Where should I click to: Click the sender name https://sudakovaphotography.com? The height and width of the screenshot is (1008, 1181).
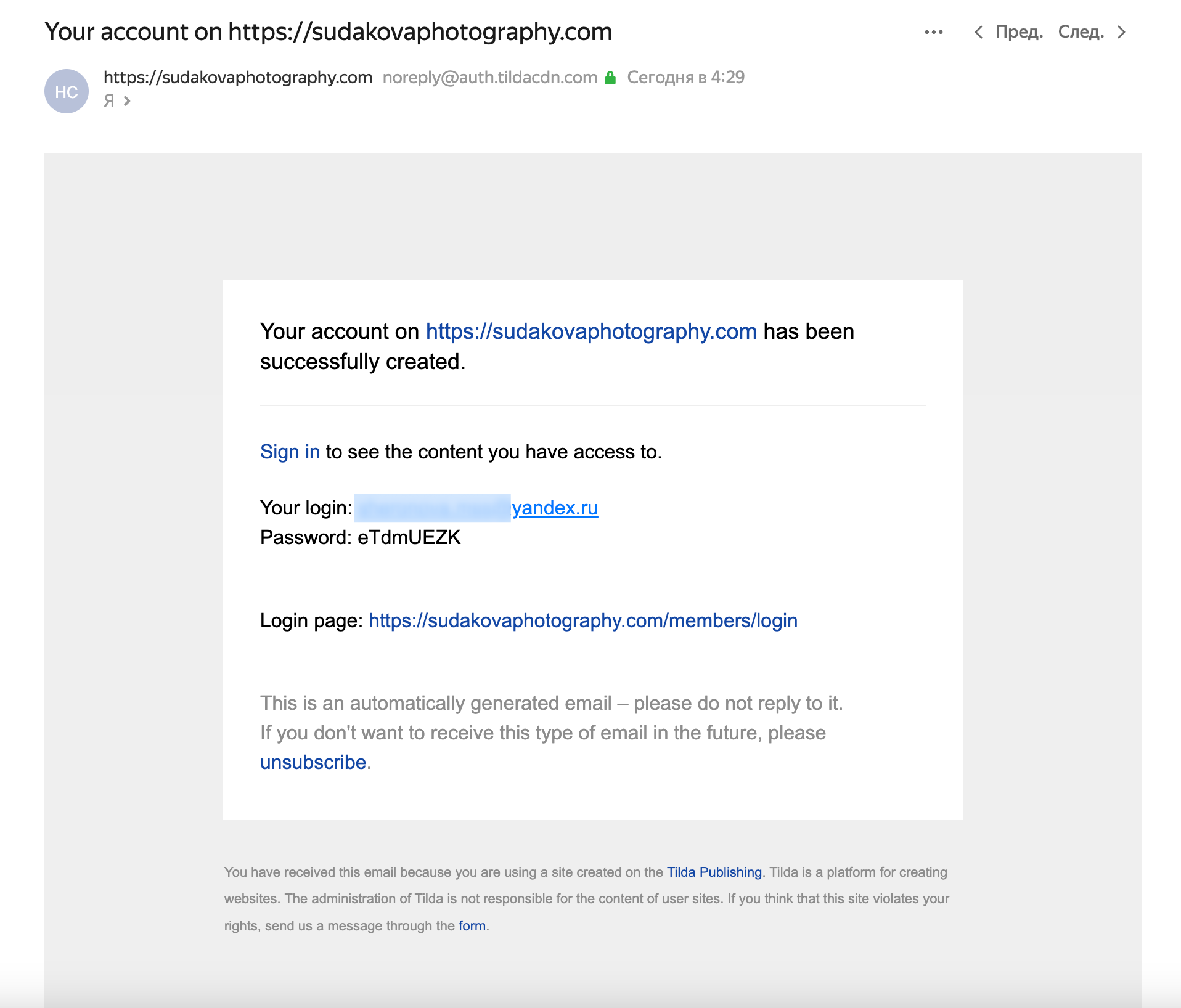tap(237, 78)
